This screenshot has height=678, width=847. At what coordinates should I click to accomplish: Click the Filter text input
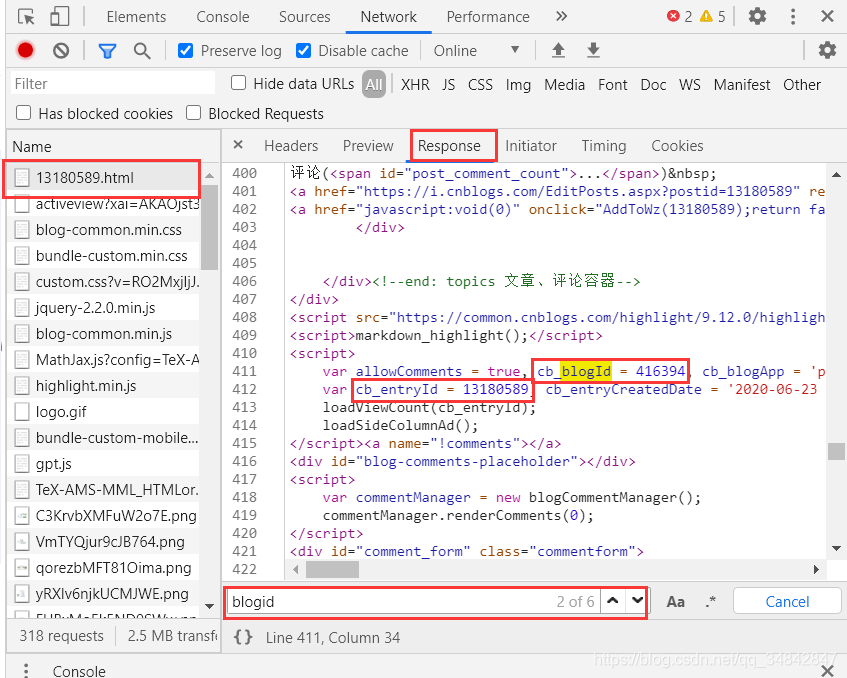[112, 84]
